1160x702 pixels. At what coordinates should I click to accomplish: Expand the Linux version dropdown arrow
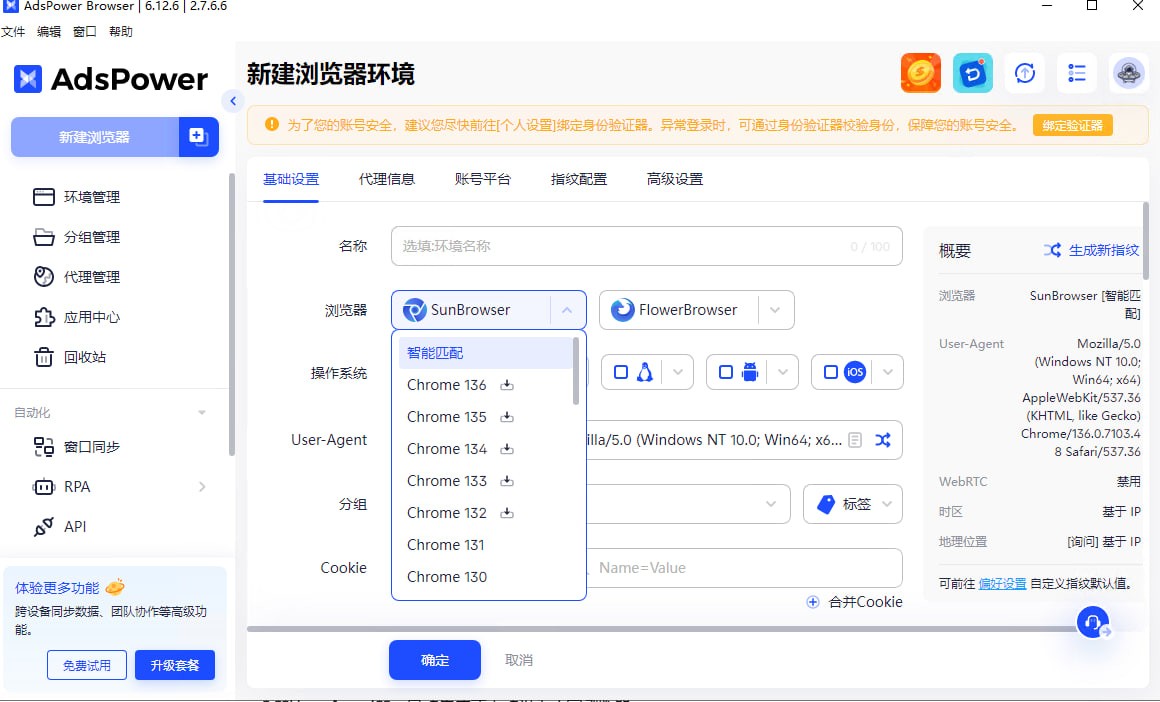point(678,372)
